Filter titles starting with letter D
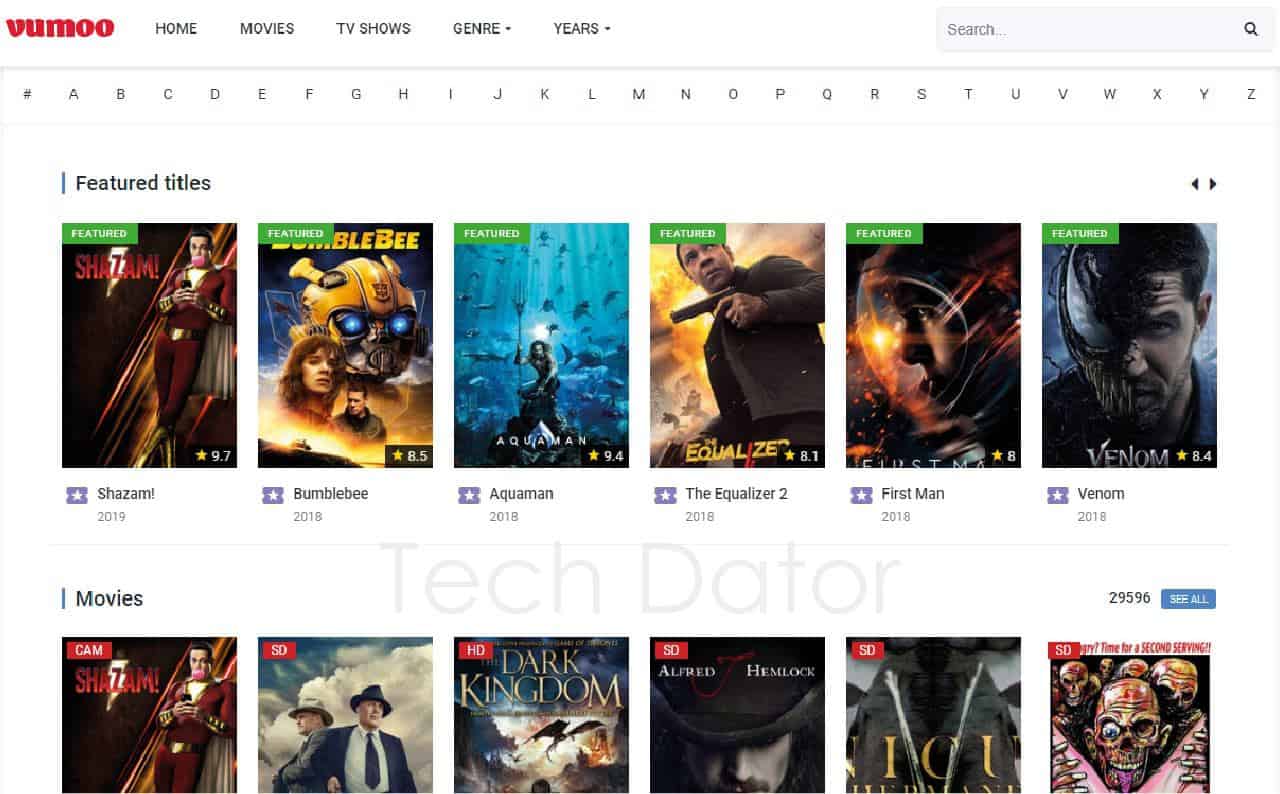Viewport: 1280px width, 794px height. 215,94
